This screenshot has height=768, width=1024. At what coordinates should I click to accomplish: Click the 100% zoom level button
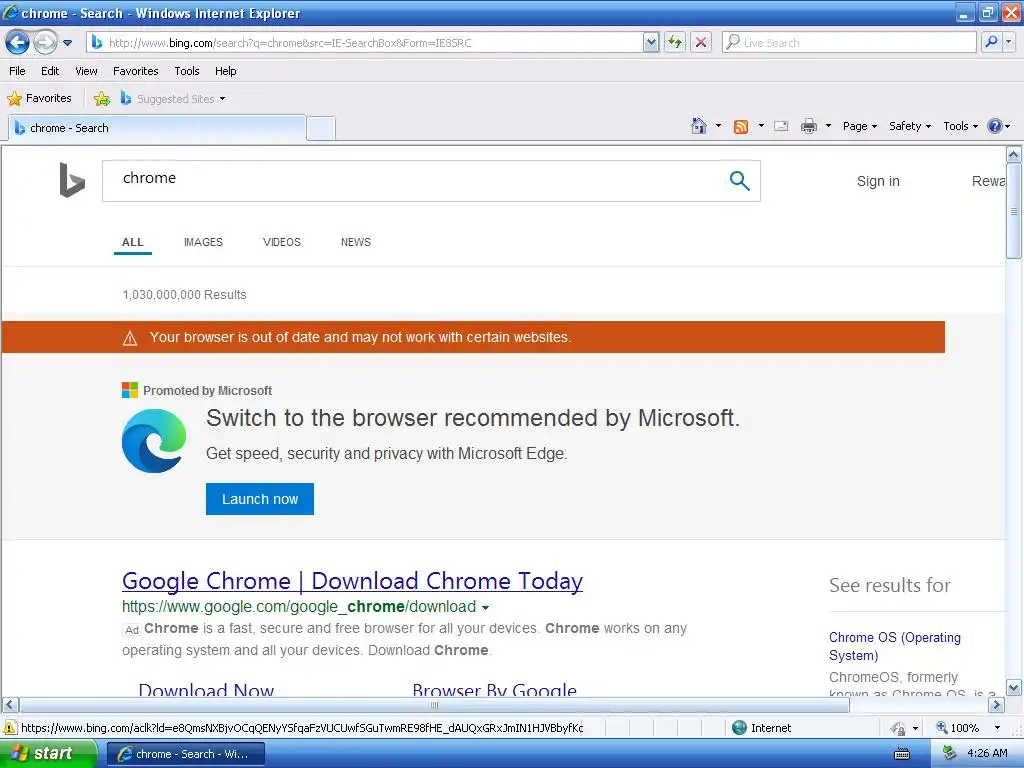point(958,728)
